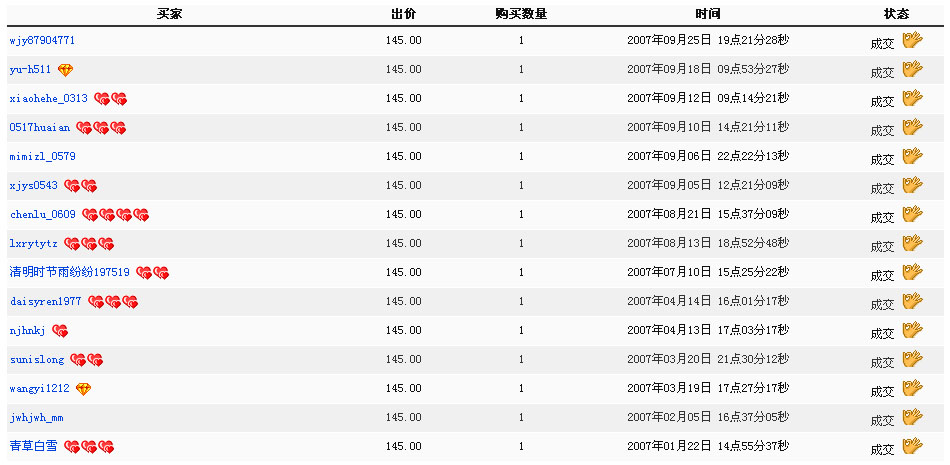Open sunislong's buyer page
The height and width of the screenshot is (465, 950).
pyautogui.click(x=37, y=360)
